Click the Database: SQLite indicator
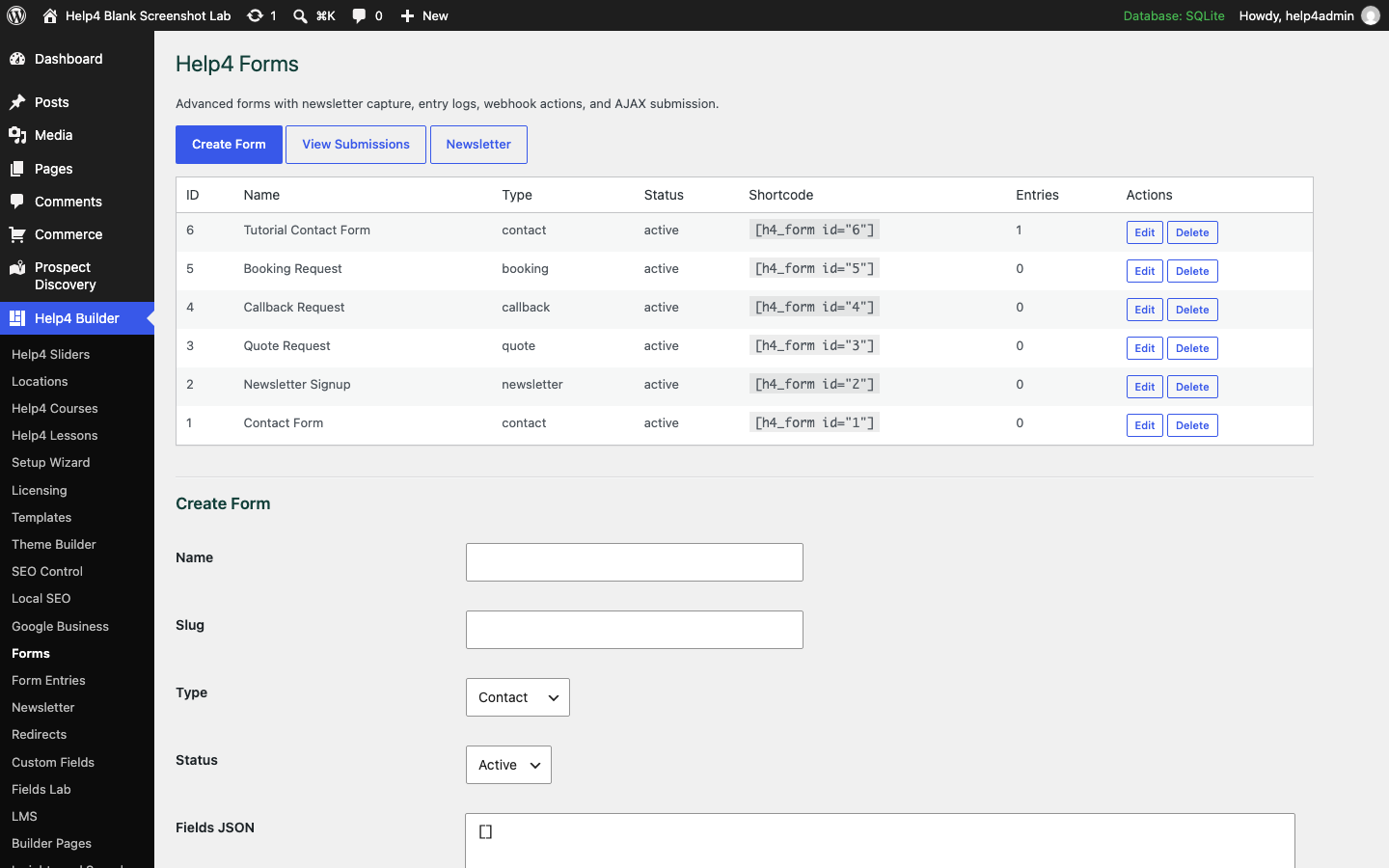This screenshot has width=1389, height=868. point(1174,15)
